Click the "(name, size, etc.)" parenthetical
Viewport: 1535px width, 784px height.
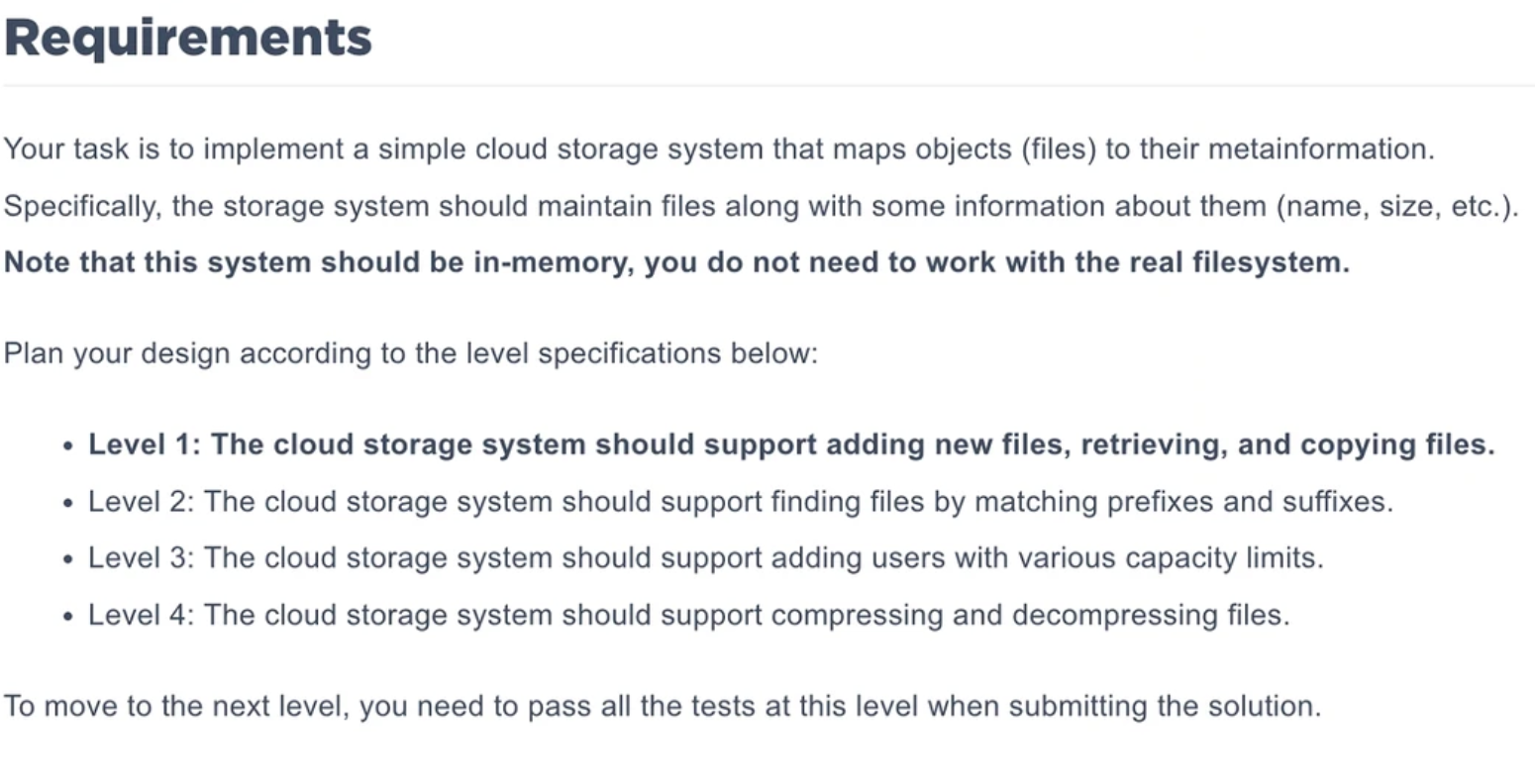coord(1394,206)
